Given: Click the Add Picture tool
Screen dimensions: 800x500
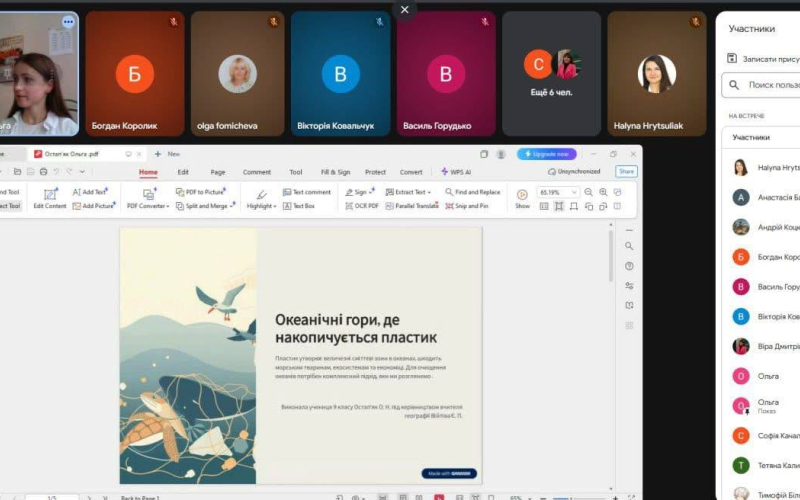Looking at the screenshot, I should coord(94,206).
